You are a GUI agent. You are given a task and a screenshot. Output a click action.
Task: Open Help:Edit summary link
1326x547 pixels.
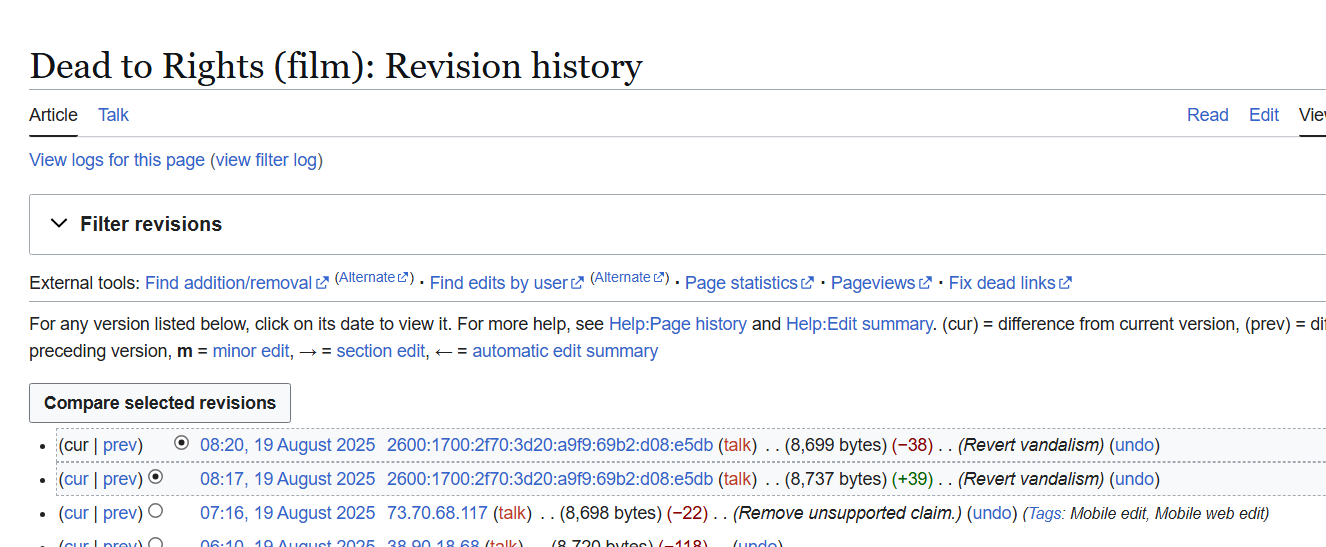click(x=859, y=324)
